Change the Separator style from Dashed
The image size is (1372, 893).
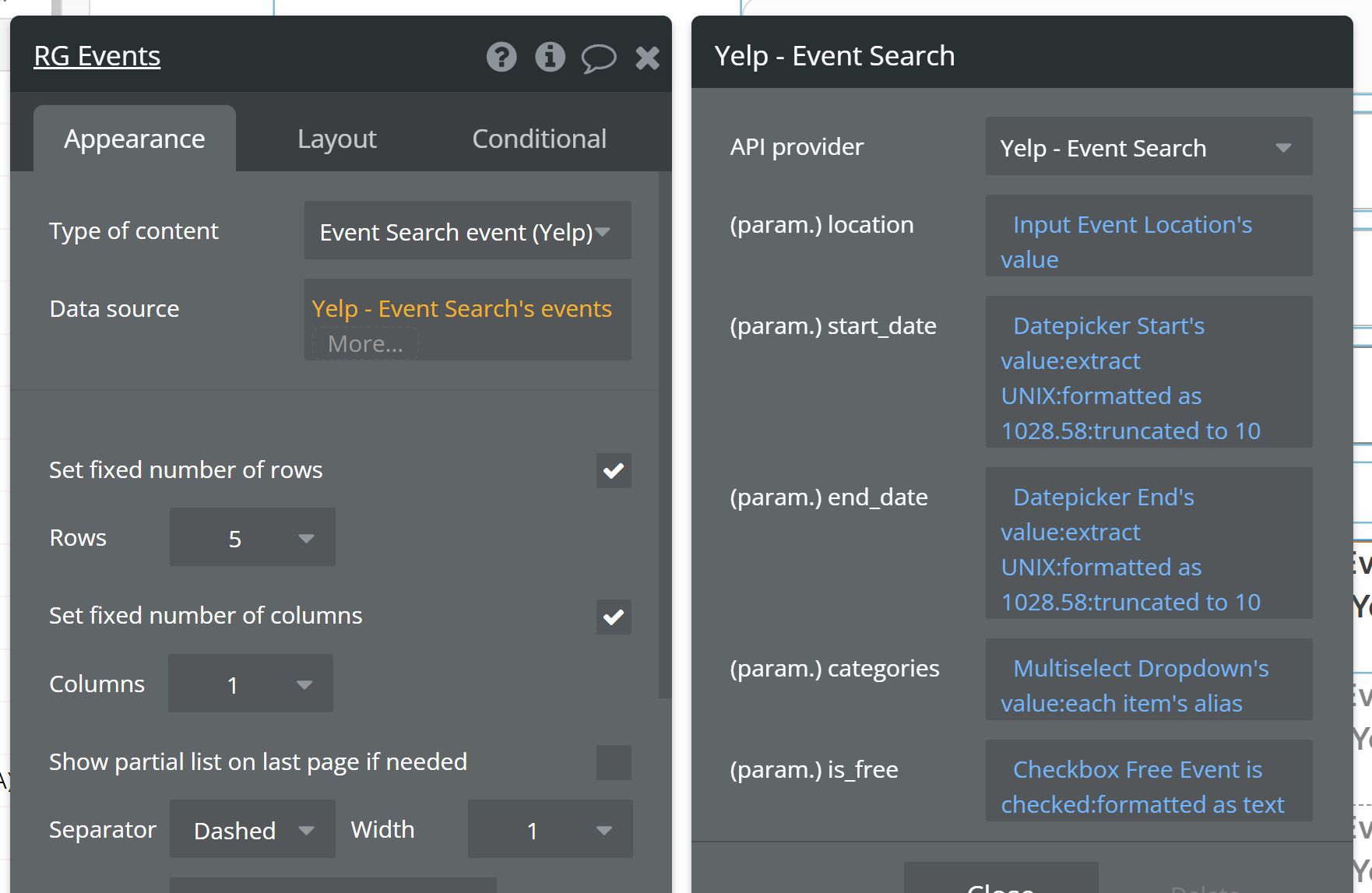[252, 830]
